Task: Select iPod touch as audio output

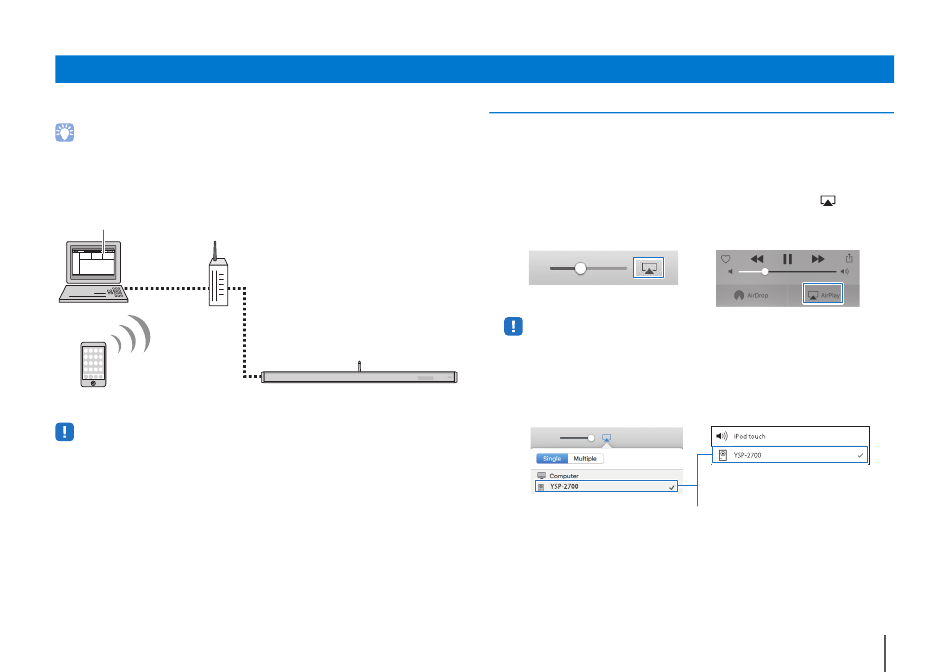Action: [x=790, y=436]
